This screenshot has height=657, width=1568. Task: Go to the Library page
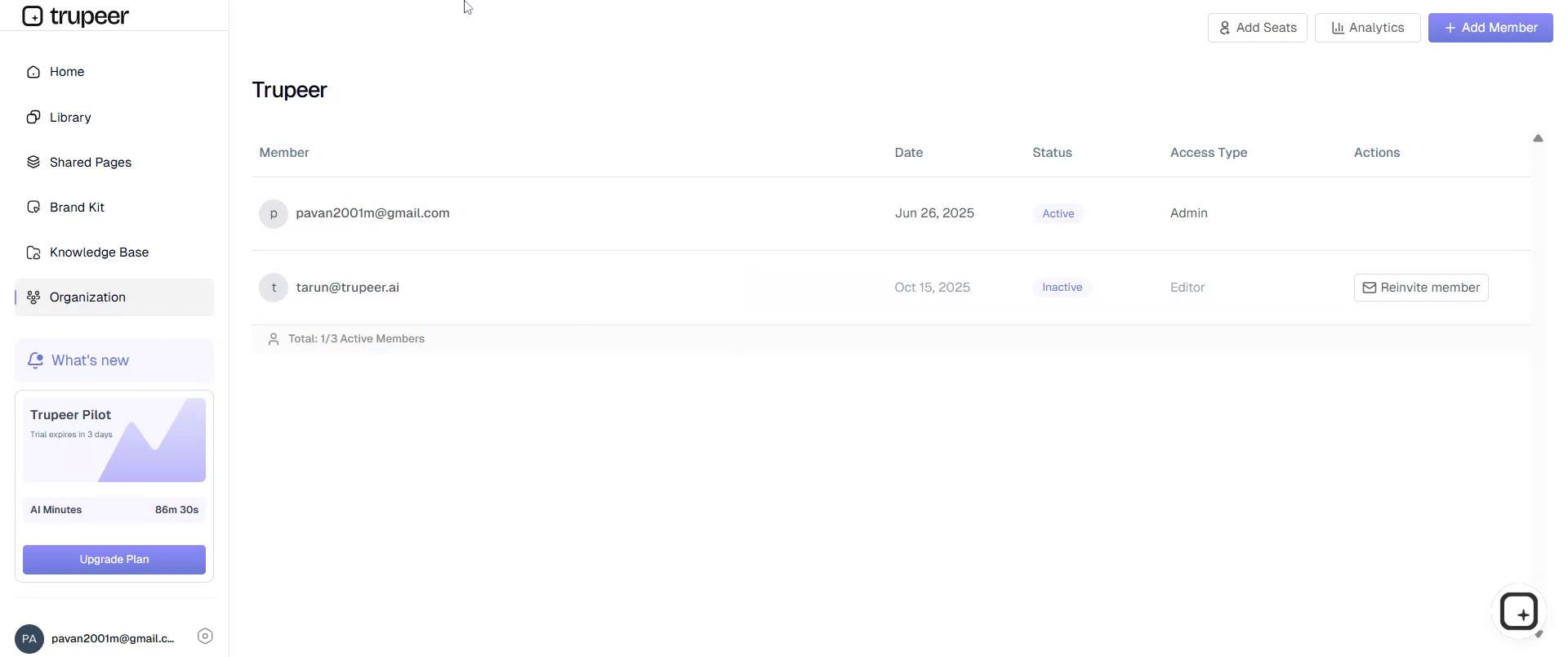point(114,117)
